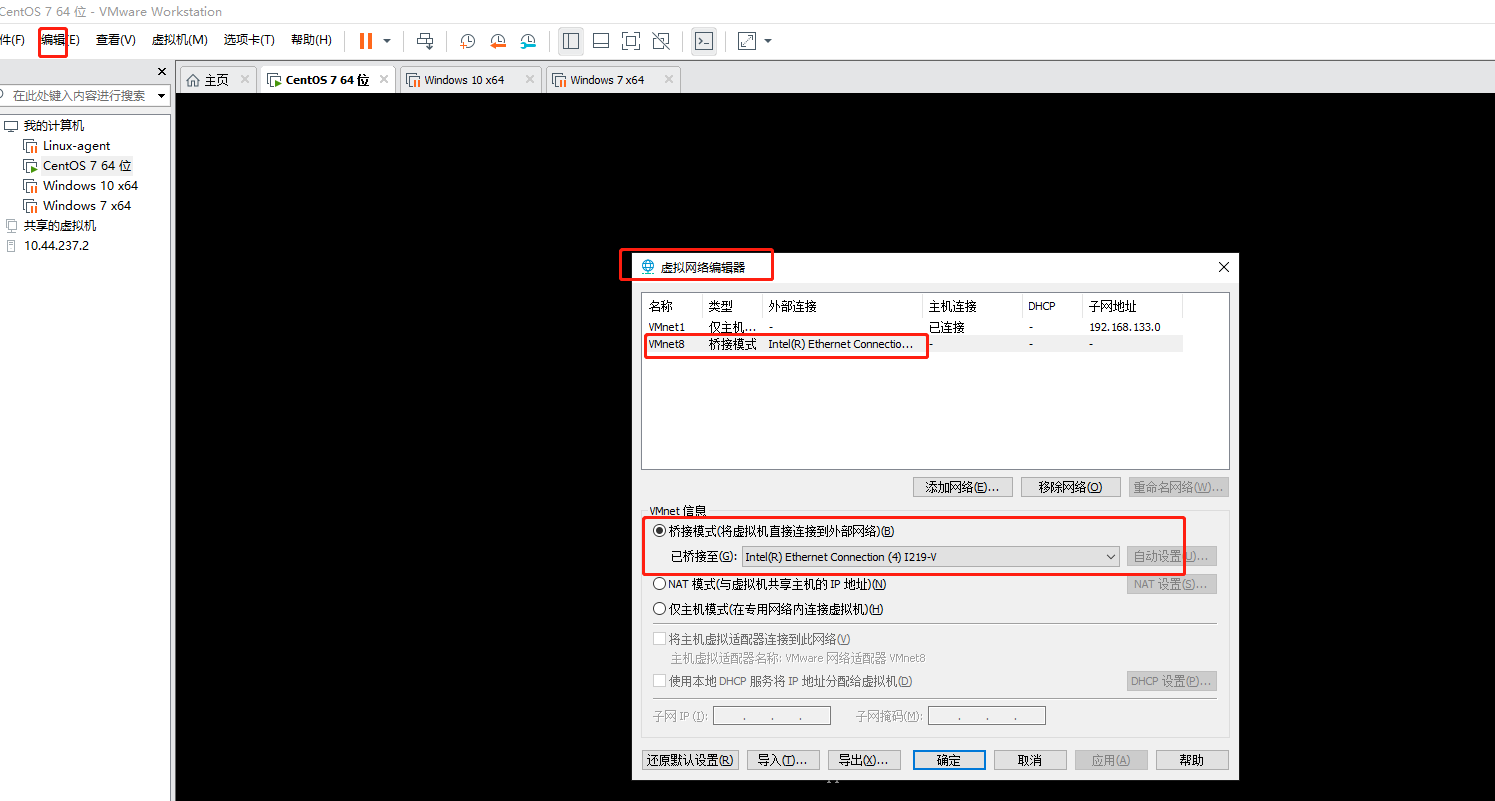Pause the virtual machine with the orange pause icon
Screen dimensions: 1495x801
pyautogui.click(x=366, y=41)
